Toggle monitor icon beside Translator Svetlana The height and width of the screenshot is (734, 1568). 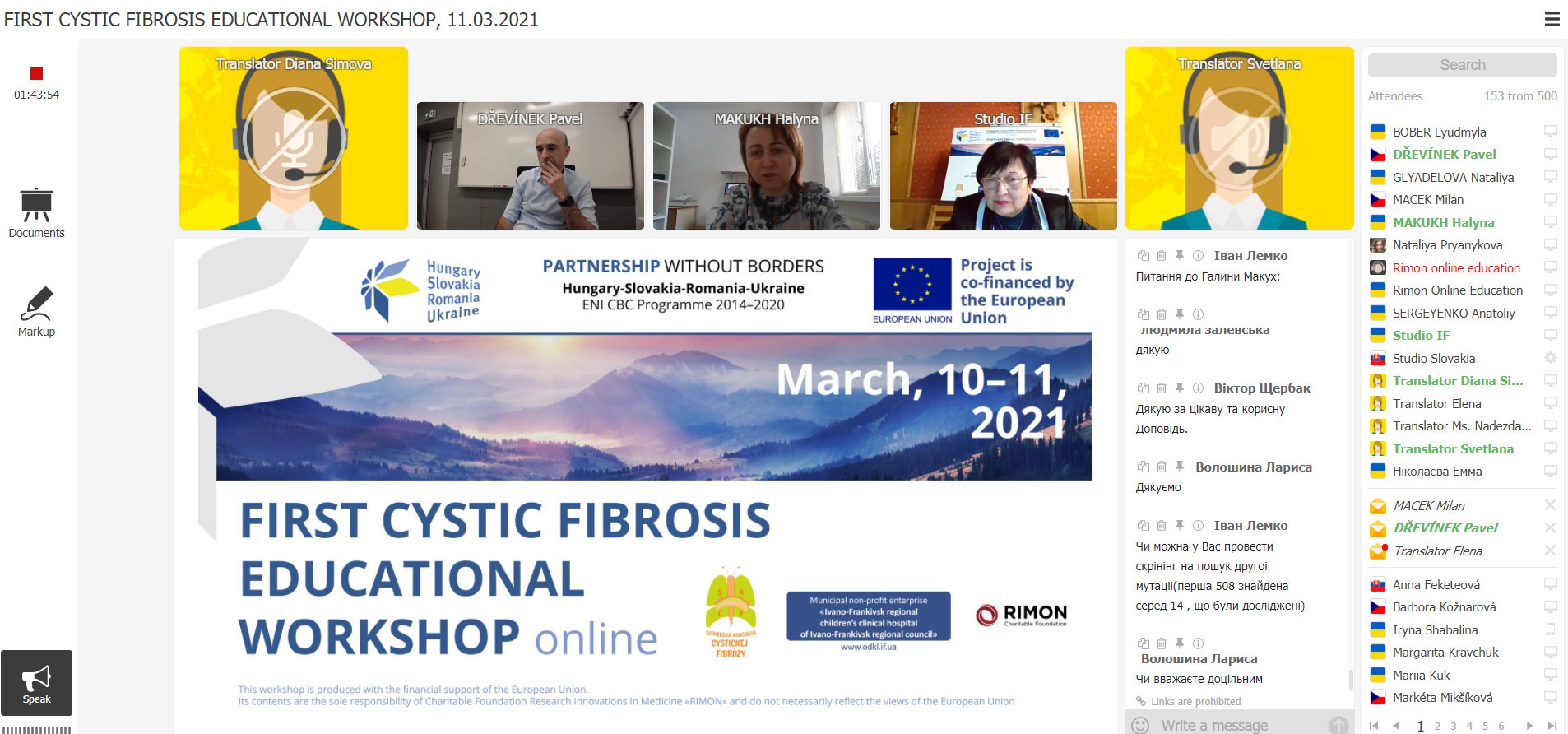pyautogui.click(x=1550, y=448)
